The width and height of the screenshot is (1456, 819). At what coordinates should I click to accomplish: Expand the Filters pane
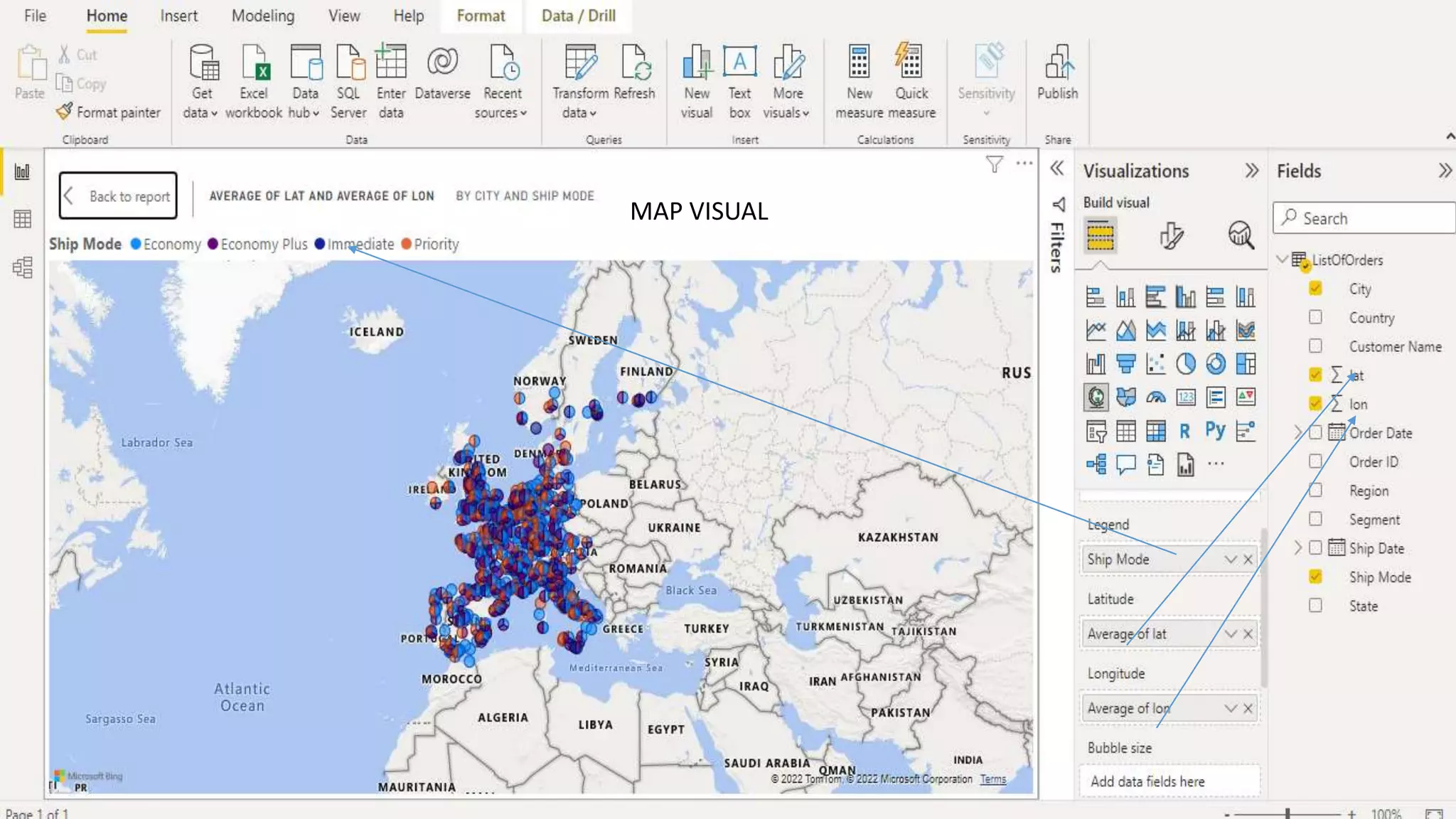coord(1057,168)
